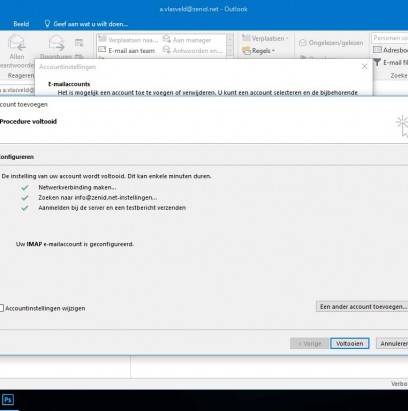Viewport: 408px width, 411px height.
Task: Enable Accountinstellingen wijzigen checkbox
Action: 2,308
